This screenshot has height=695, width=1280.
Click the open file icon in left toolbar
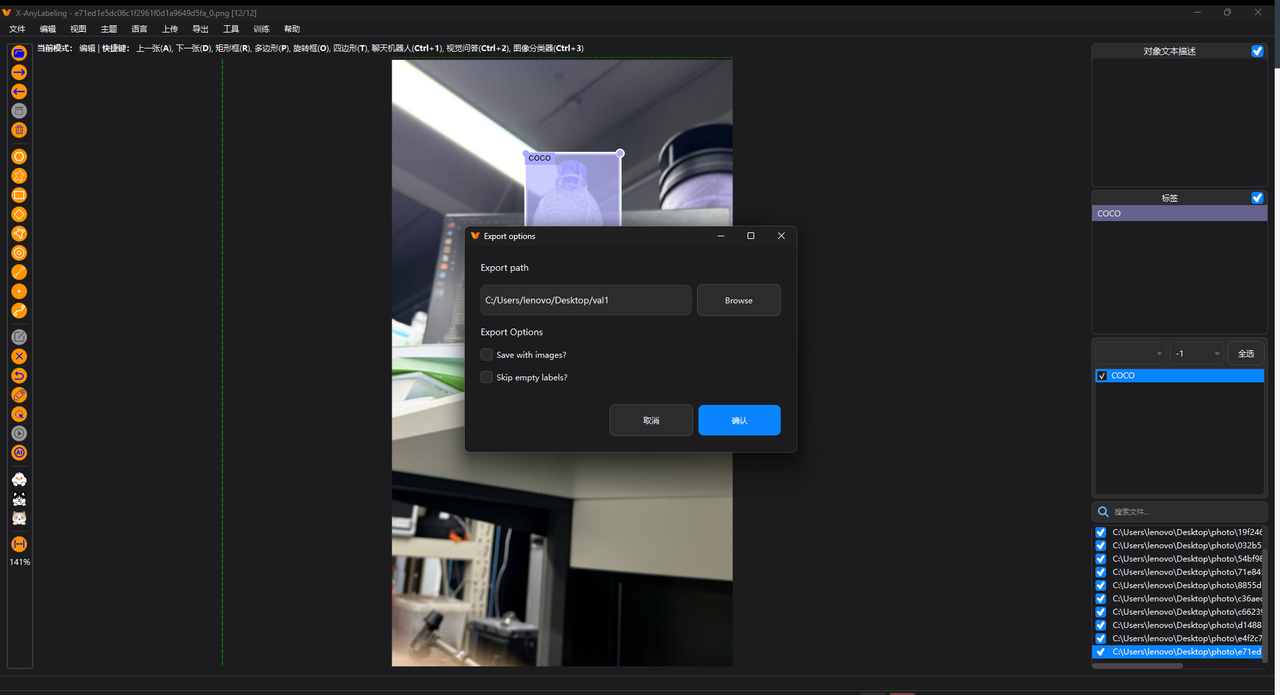click(19, 53)
